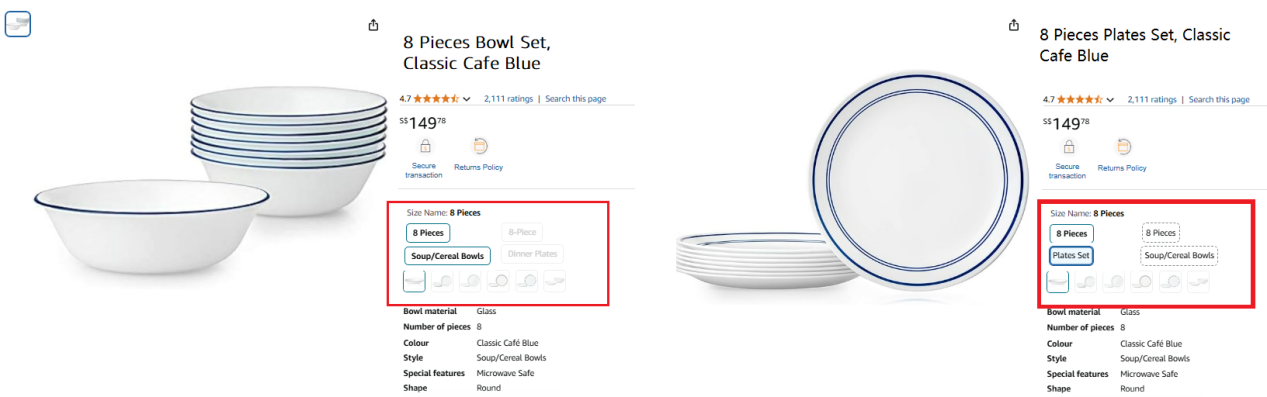Viewport: 1267px width, 397px height.
Task: Click the Secure transaction lock icon on bowl listing
Action: (424, 146)
